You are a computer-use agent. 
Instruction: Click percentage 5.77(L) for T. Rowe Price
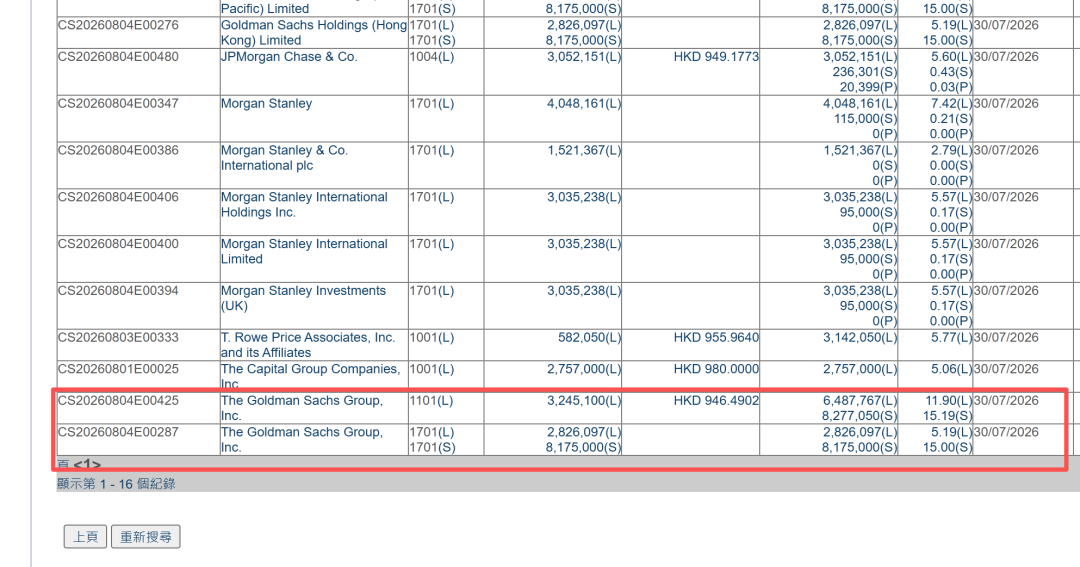951,338
